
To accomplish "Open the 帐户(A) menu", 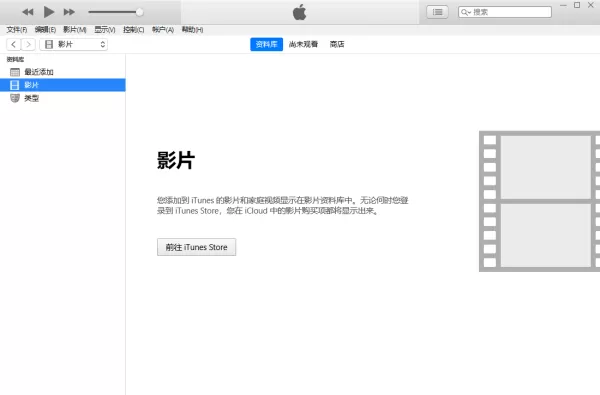I will (163, 29).
